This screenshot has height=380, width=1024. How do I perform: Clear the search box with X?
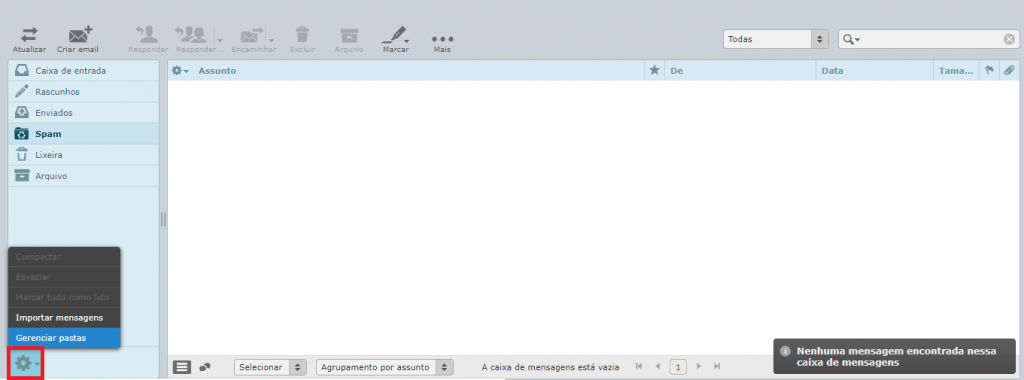click(x=1009, y=39)
